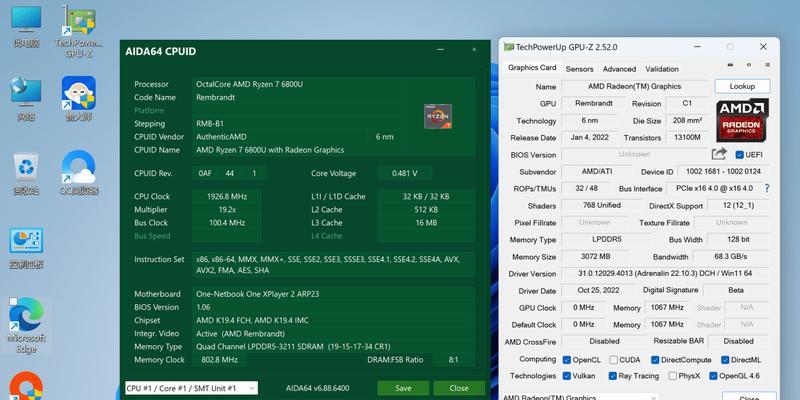Image resolution: width=800 pixels, height=400 pixels.
Task: Click the GPU-Z title bar app icon
Action: 508,47
